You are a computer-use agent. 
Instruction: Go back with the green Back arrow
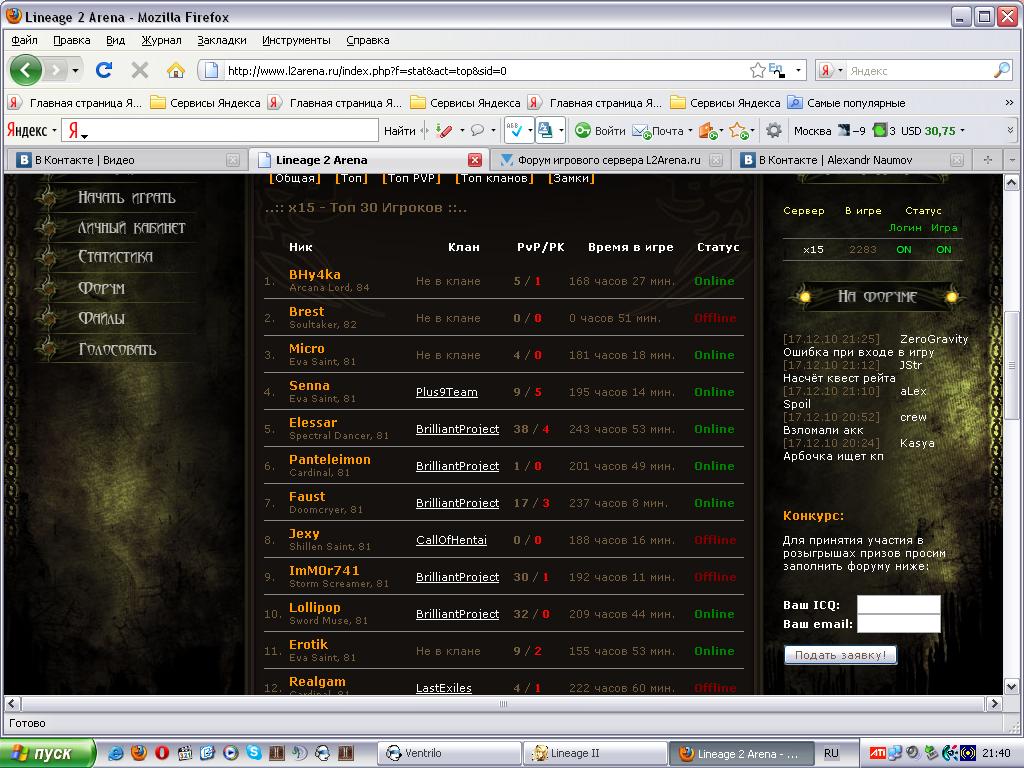25,70
